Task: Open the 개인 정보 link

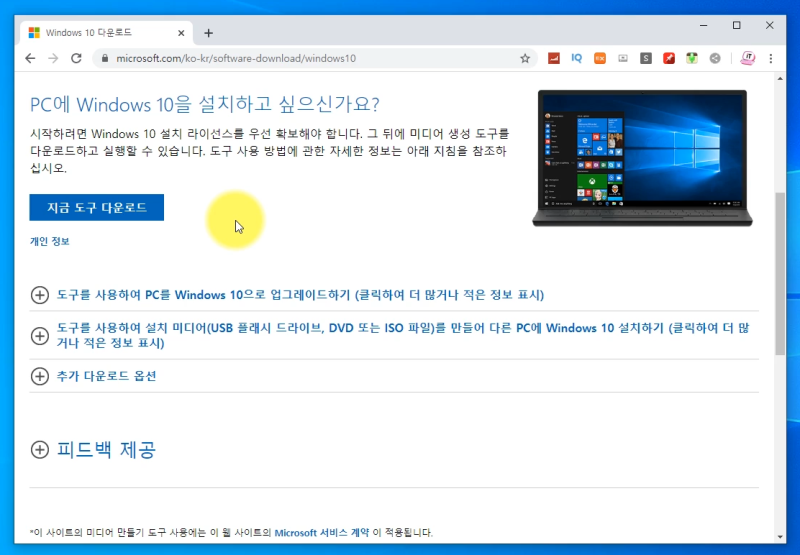Action: tap(49, 241)
